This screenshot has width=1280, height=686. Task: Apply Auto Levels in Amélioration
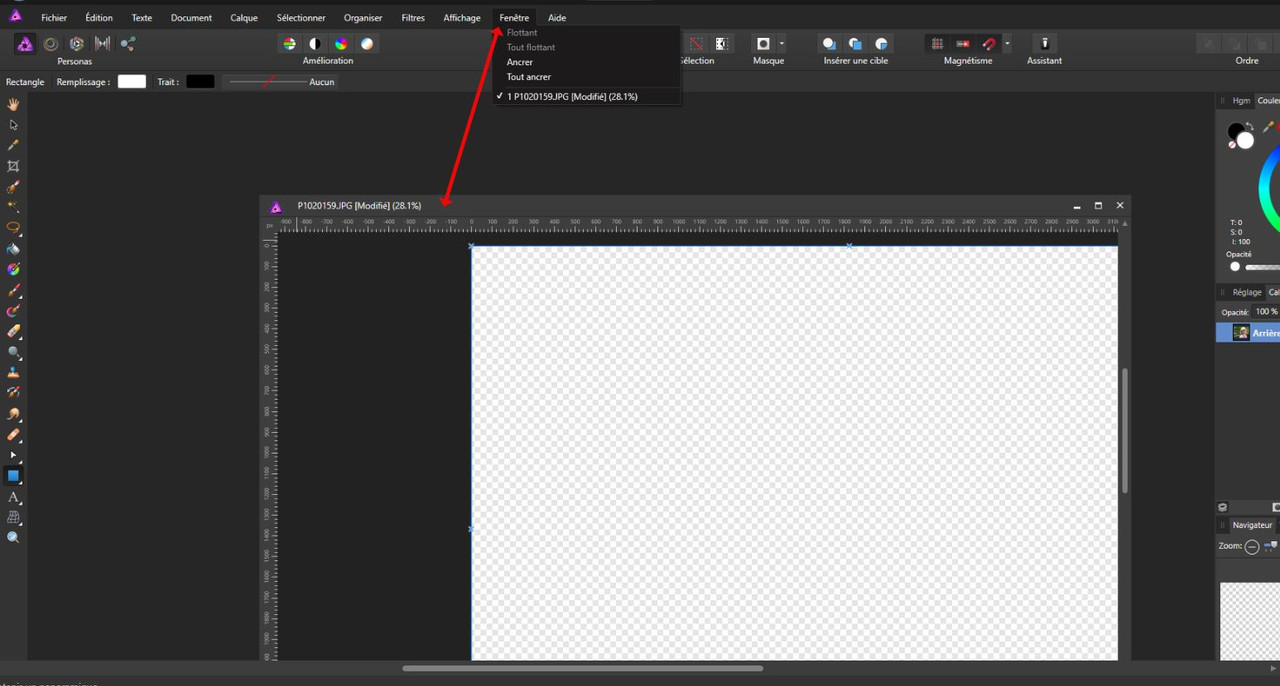click(289, 44)
